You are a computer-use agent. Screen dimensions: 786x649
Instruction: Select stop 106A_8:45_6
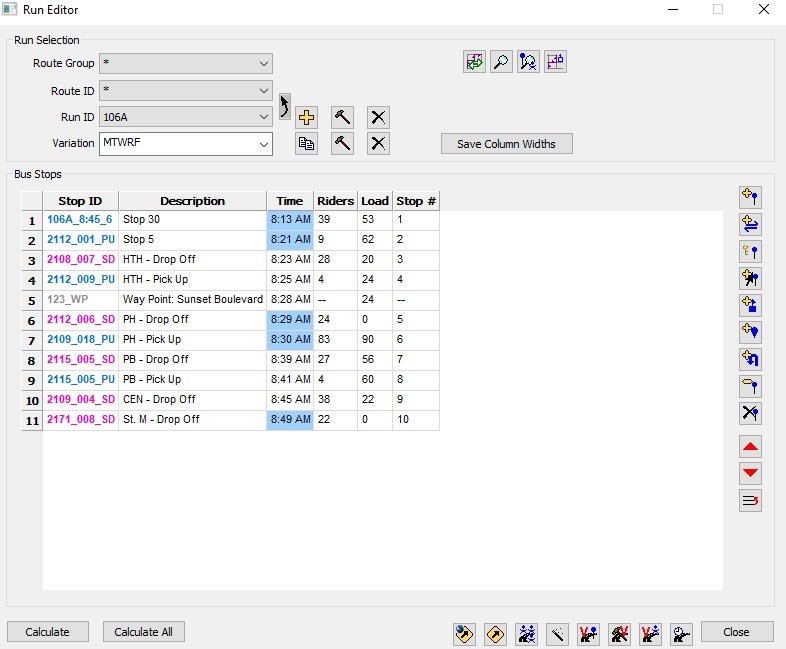coord(80,220)
